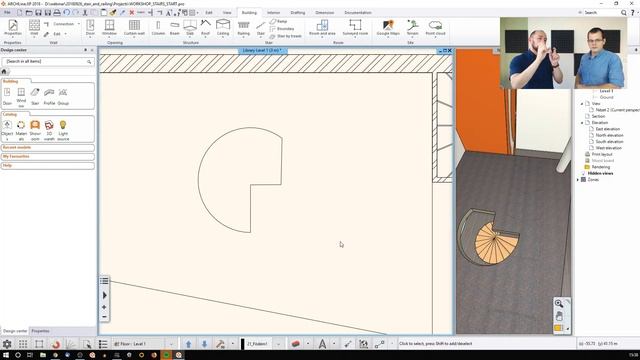This screenshot has height=360, width=640.
Task: Open Light source in the Catalog
Action: 63,130
